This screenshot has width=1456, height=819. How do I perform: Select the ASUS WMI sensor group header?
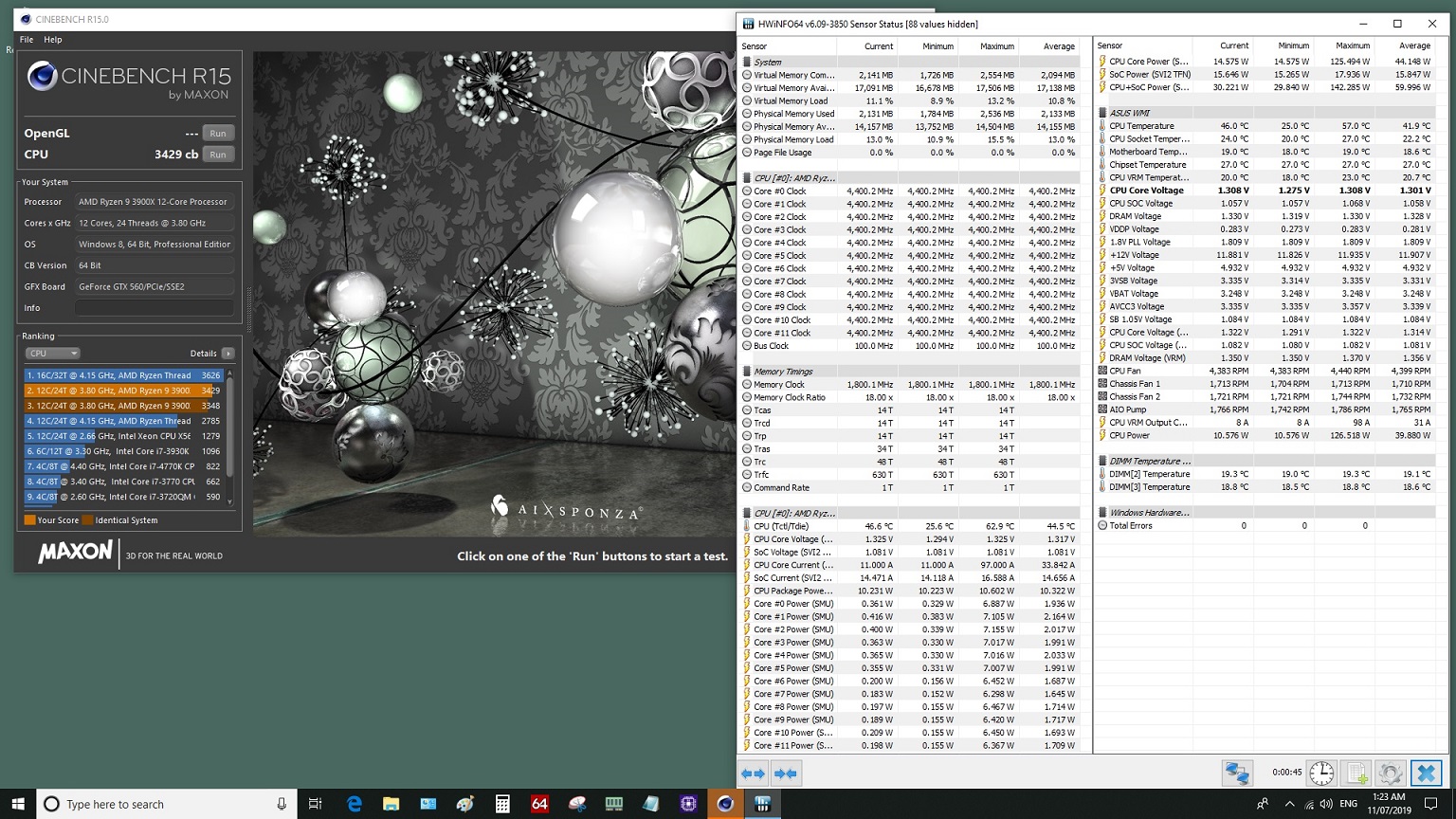tap(1266, 113)
